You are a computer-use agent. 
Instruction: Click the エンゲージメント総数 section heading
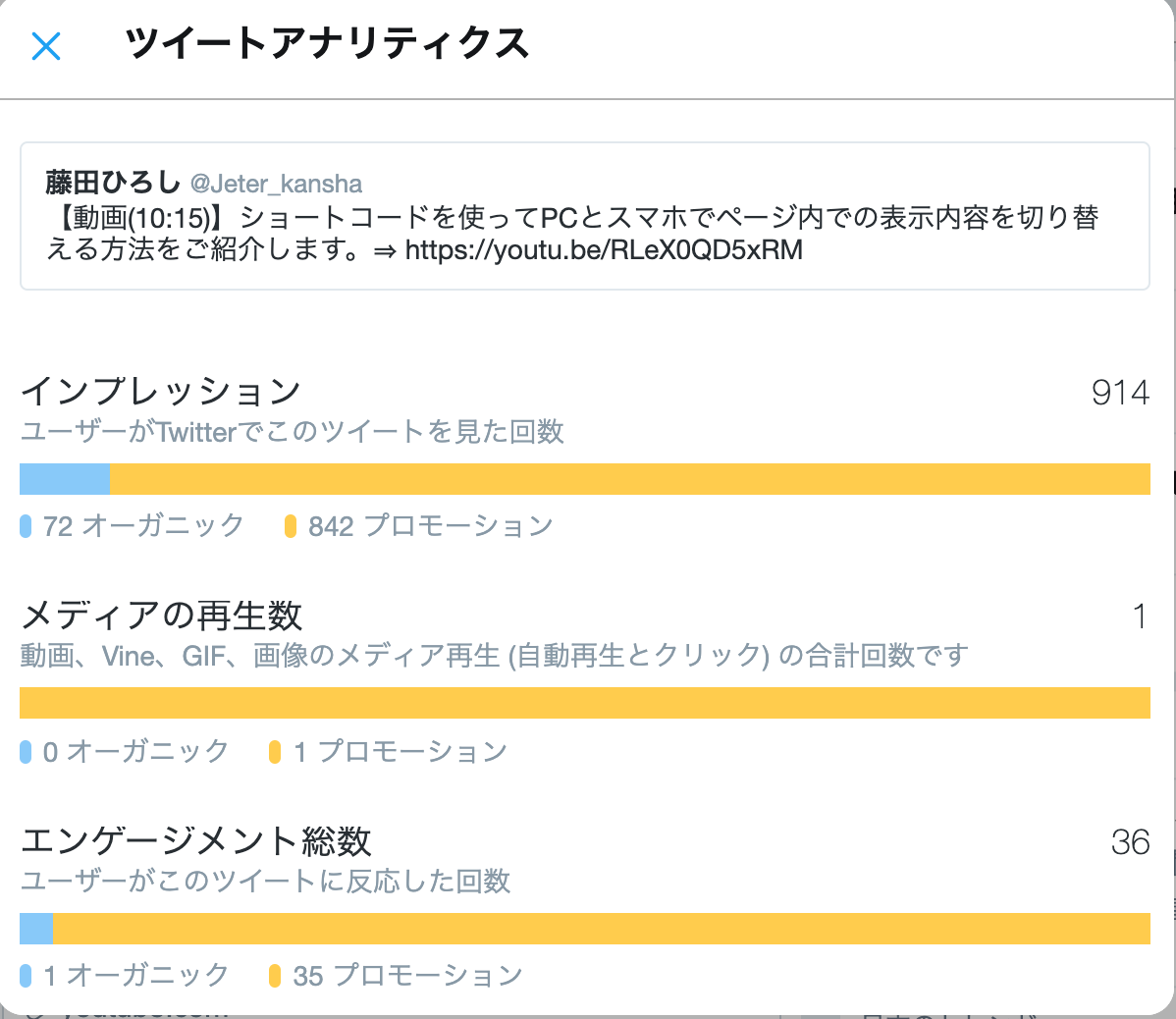(x=196, y=841)
